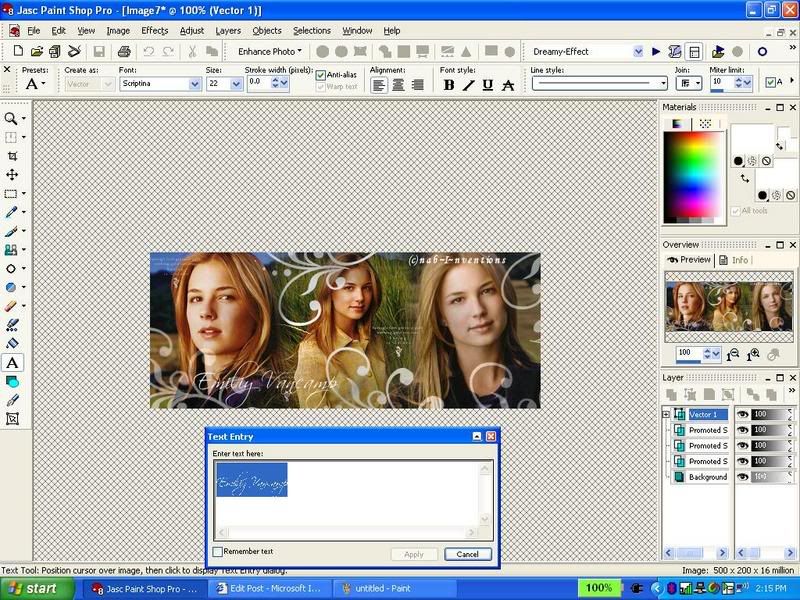
Task: Open the Line style dropdown
Action: (x=663, y=84)
